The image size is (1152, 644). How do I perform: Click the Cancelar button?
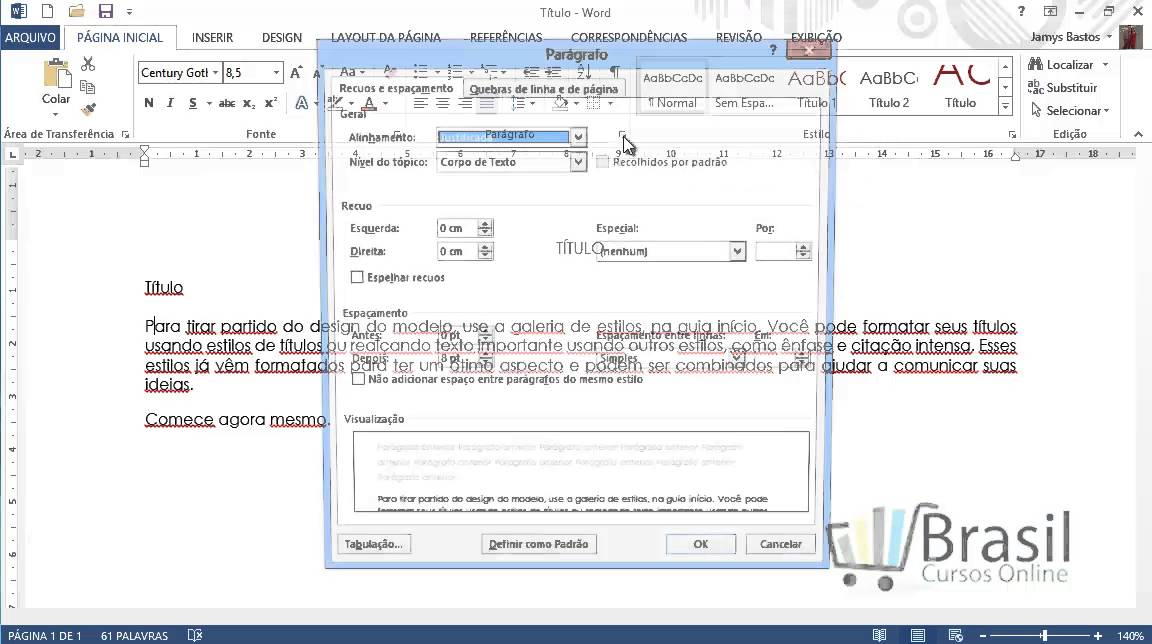tap(781, 544)
